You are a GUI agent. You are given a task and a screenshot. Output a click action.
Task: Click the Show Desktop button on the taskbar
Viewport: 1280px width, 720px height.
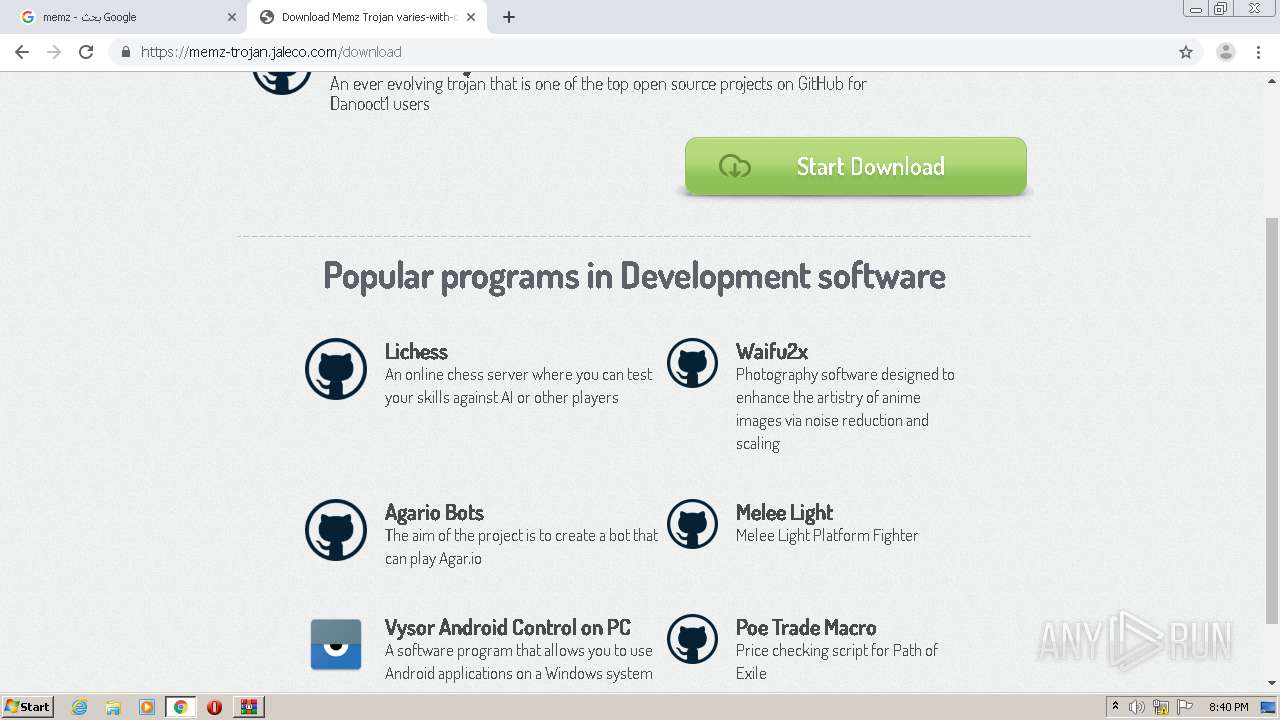point(1269,707)
